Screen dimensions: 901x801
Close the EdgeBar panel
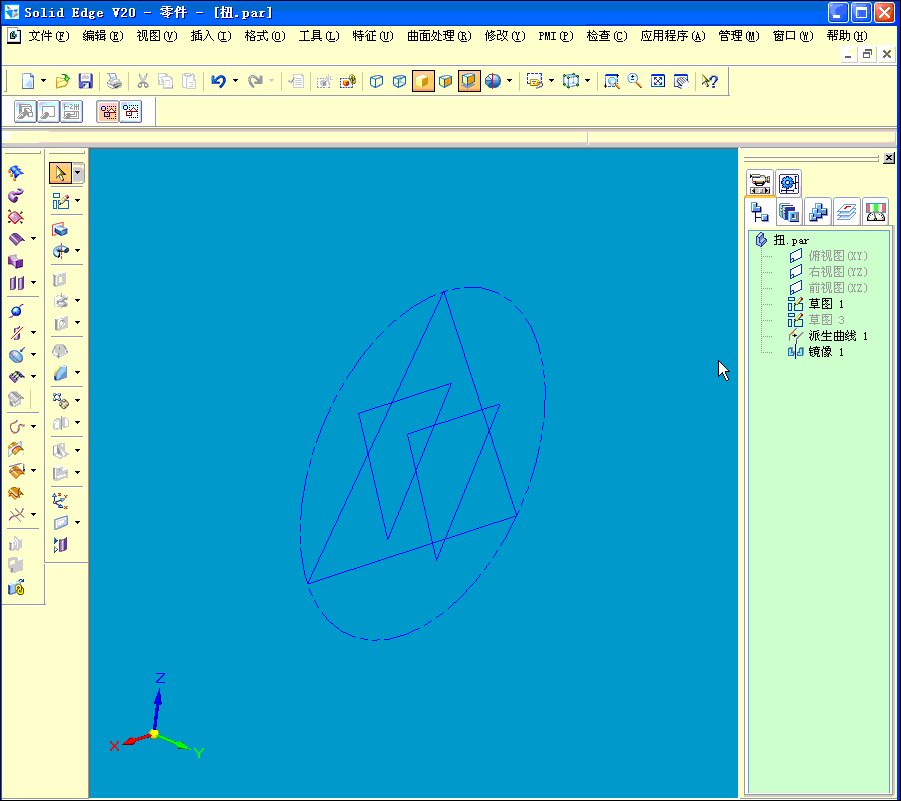[x=888, y=157]
